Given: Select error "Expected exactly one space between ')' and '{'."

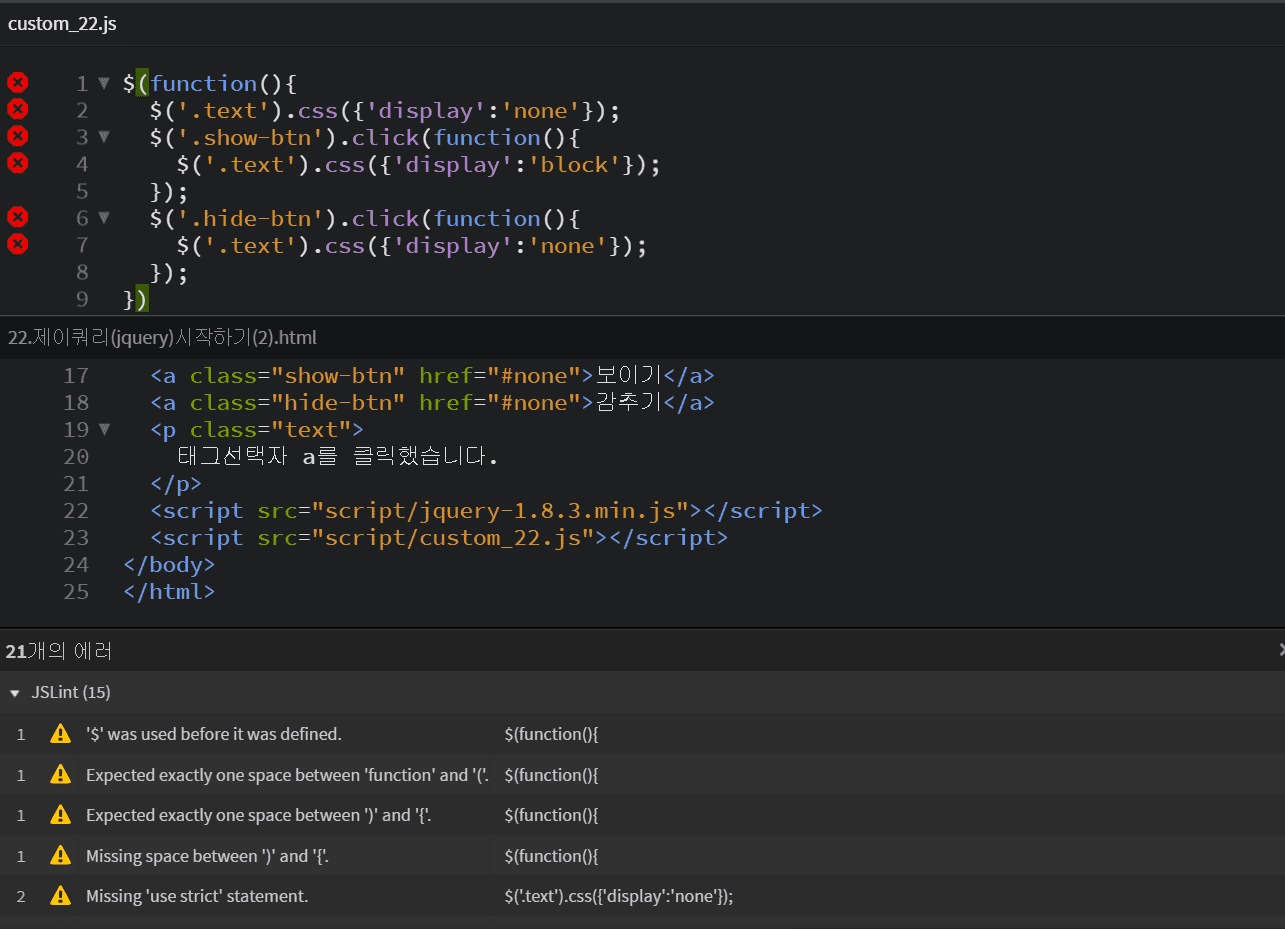Looking at the screenshot, I should tap(259, 815).
